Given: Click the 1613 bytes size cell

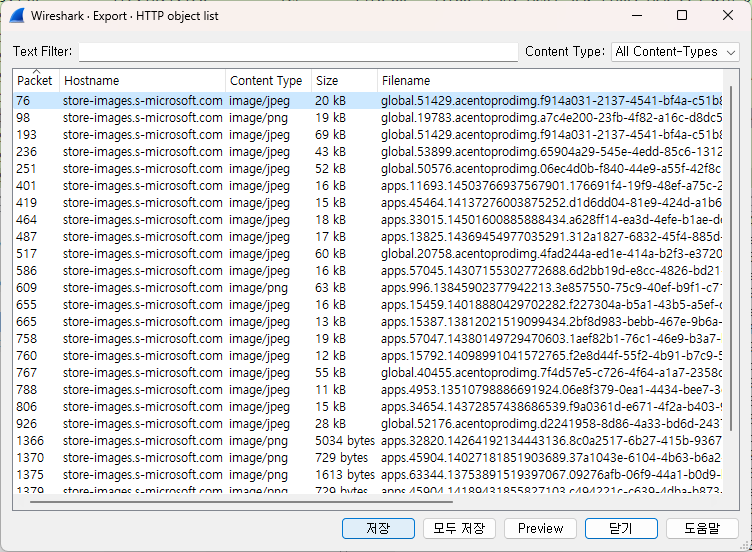Looking at the screenshot, I should (x=345, y=475).
